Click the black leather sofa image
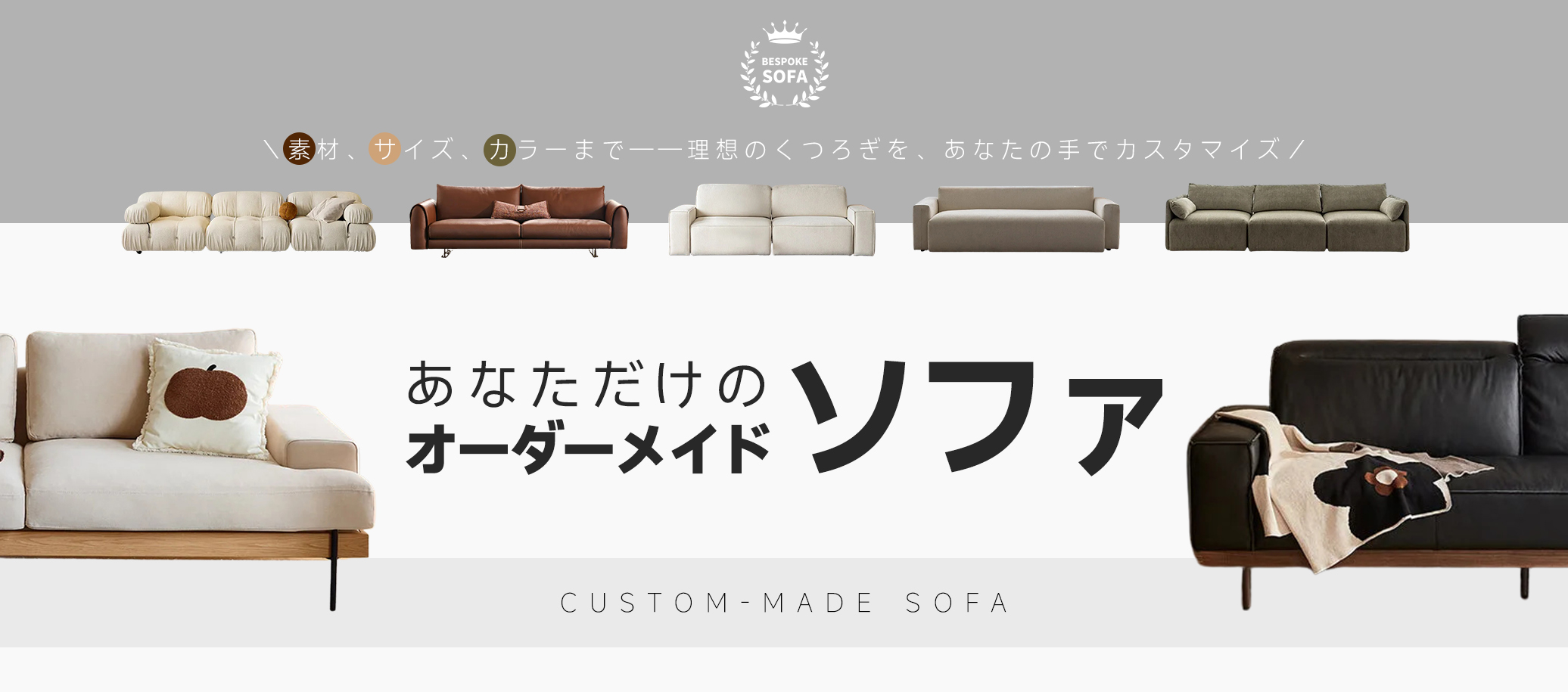This screenshot has height=692, width=1568. pyautogui.click(x=1377, y=461)
